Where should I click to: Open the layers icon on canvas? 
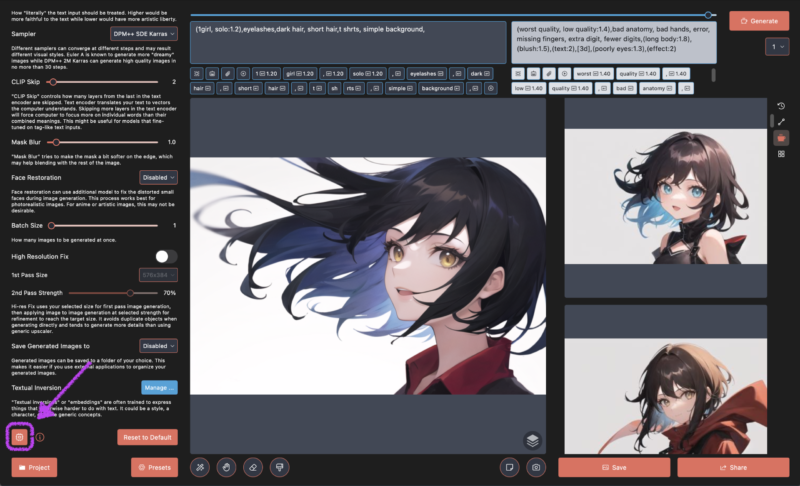532,439
